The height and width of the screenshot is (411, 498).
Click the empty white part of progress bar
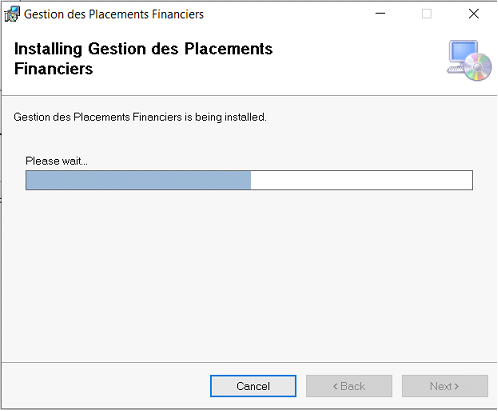click(x=361, y=180)
